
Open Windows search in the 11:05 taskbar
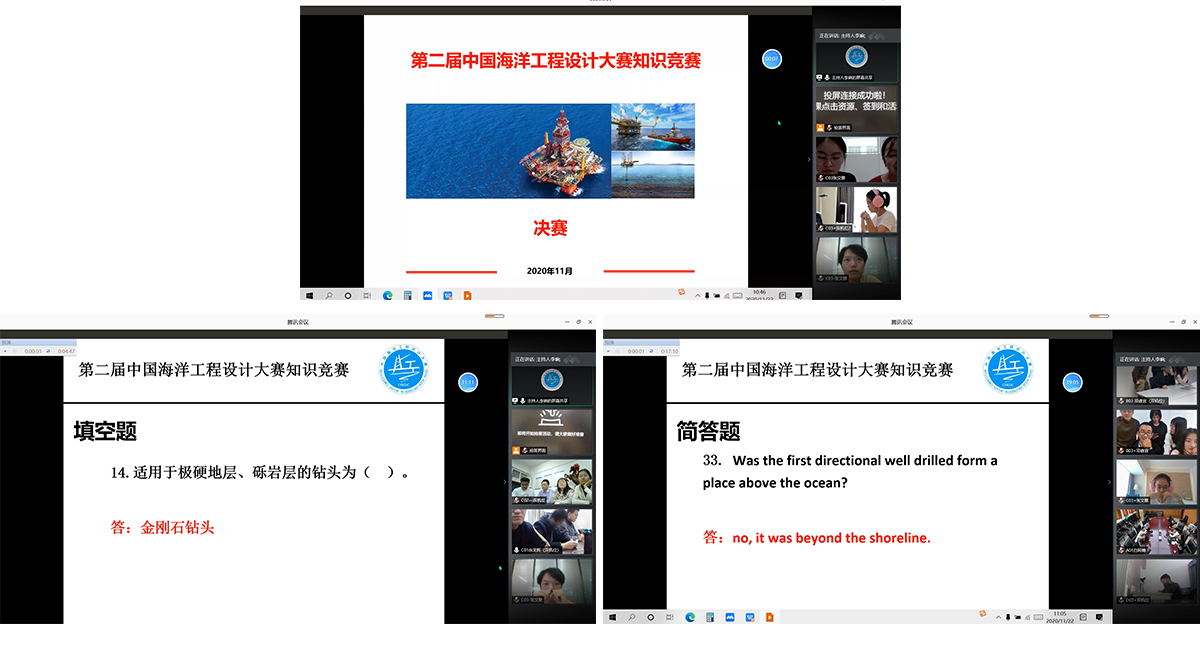(632, 617)
